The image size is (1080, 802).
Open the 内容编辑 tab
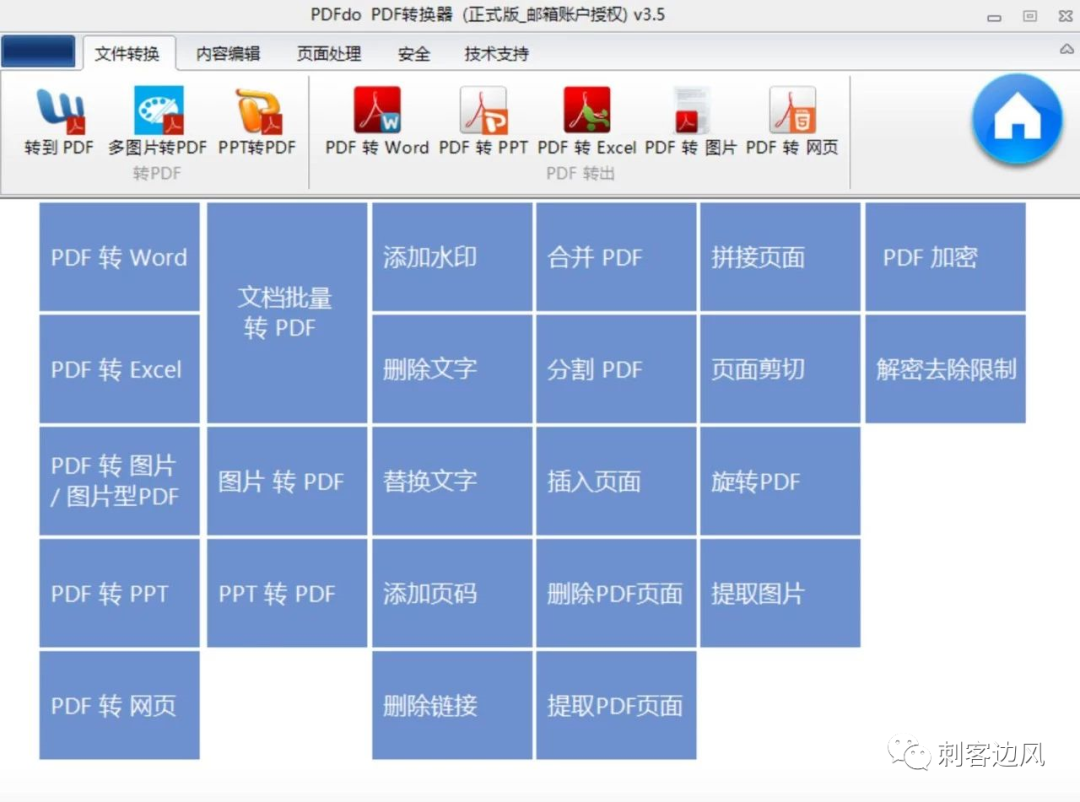pos(228,54)
